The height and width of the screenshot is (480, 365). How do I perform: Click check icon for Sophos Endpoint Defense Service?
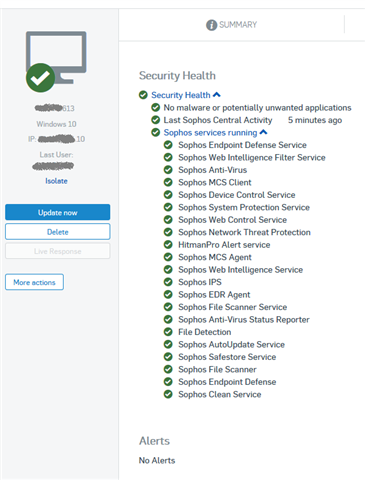[x=168, y=145]
